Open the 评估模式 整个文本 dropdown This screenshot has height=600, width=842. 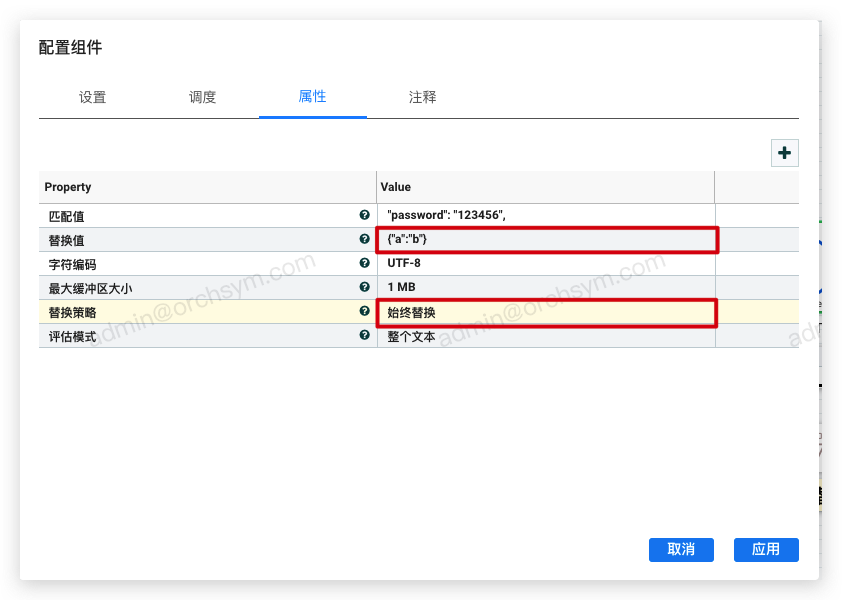tap(545, 336)
